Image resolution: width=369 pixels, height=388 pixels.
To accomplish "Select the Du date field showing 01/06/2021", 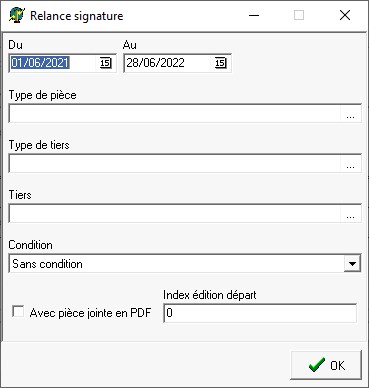I will [54, 63].
